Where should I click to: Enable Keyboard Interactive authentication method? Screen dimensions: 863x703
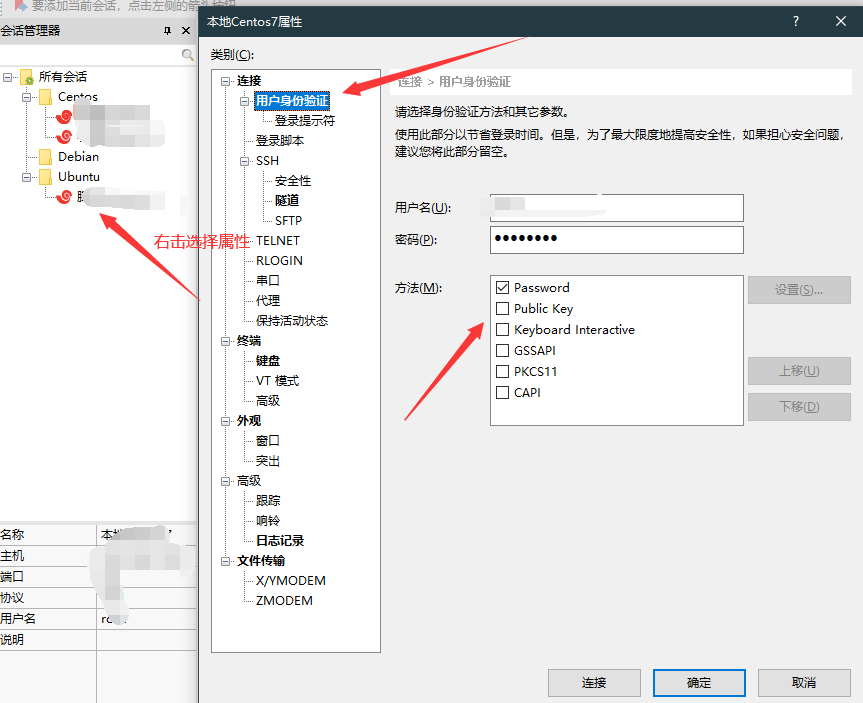[502, 329]
